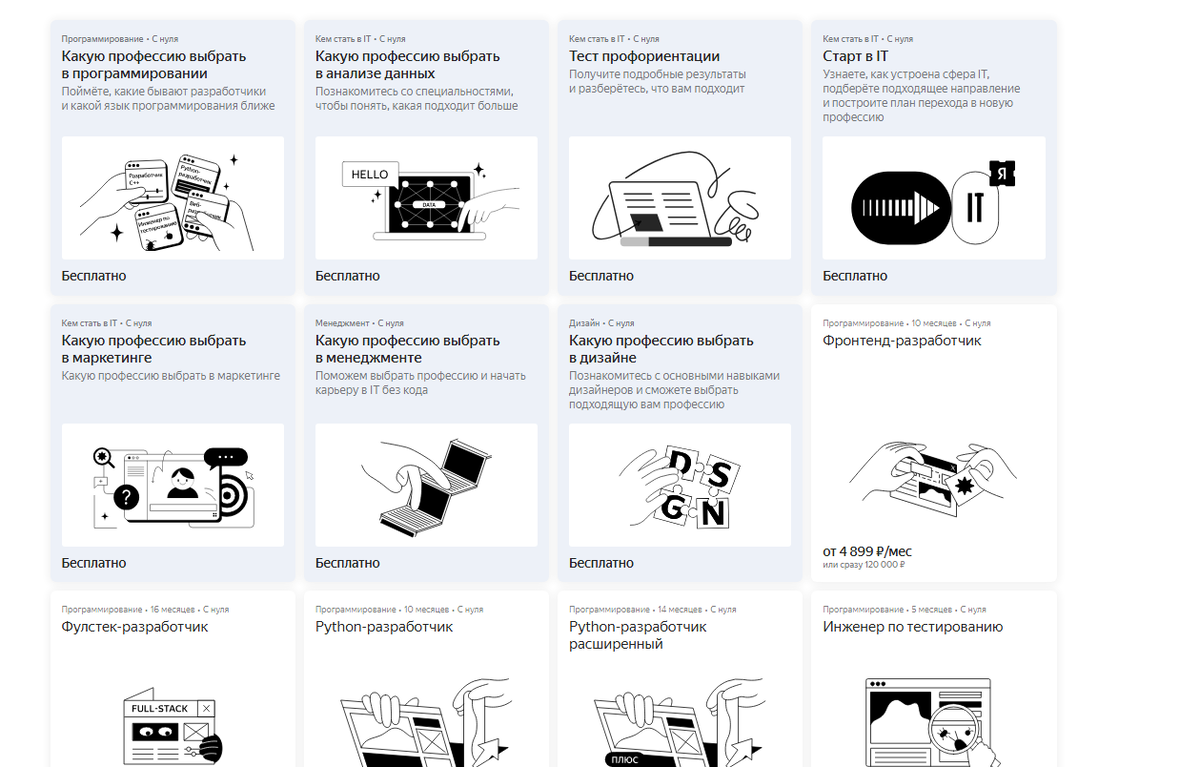Screen dimensions: 1200x767
Task: Open 'Какую профессию выбрать в программировании' title
Action: 154,65
